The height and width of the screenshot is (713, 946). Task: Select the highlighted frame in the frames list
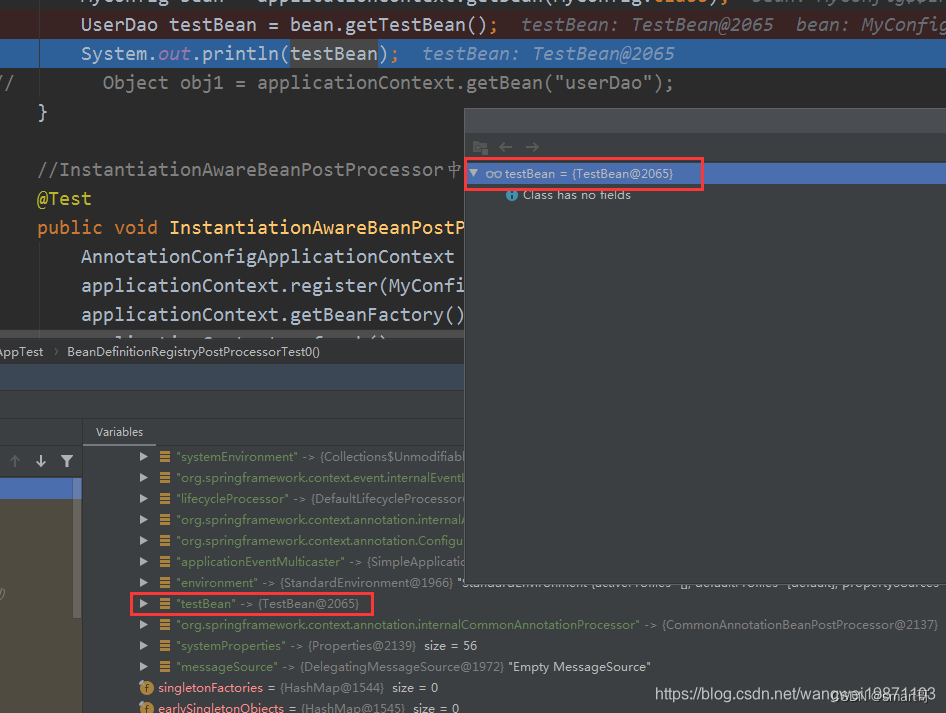(36, 488)
